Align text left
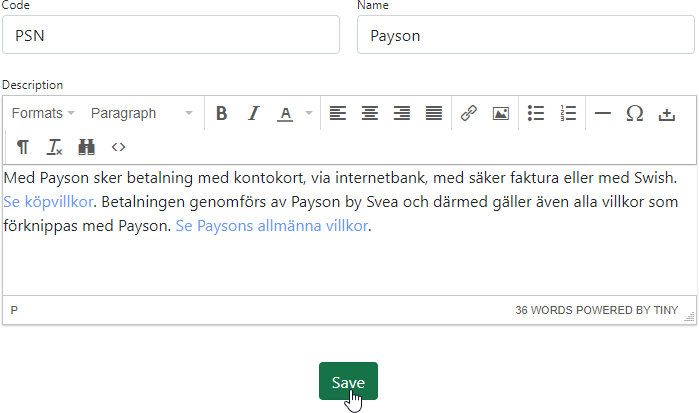Image resolution: width=699 pixels, height=413 pixels. point(338,114)
